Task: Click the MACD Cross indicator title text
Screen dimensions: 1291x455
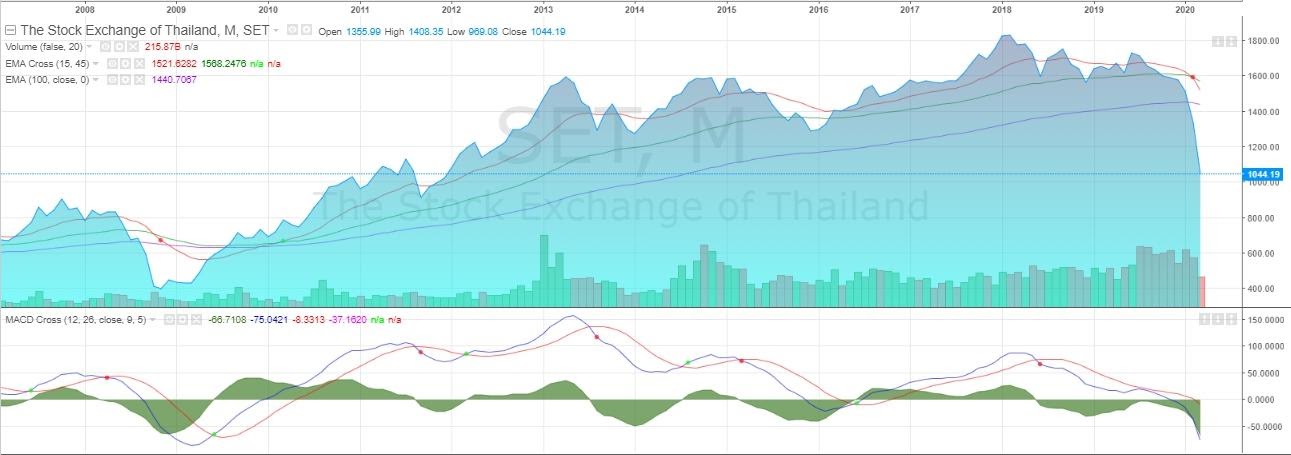Action: 76,319
